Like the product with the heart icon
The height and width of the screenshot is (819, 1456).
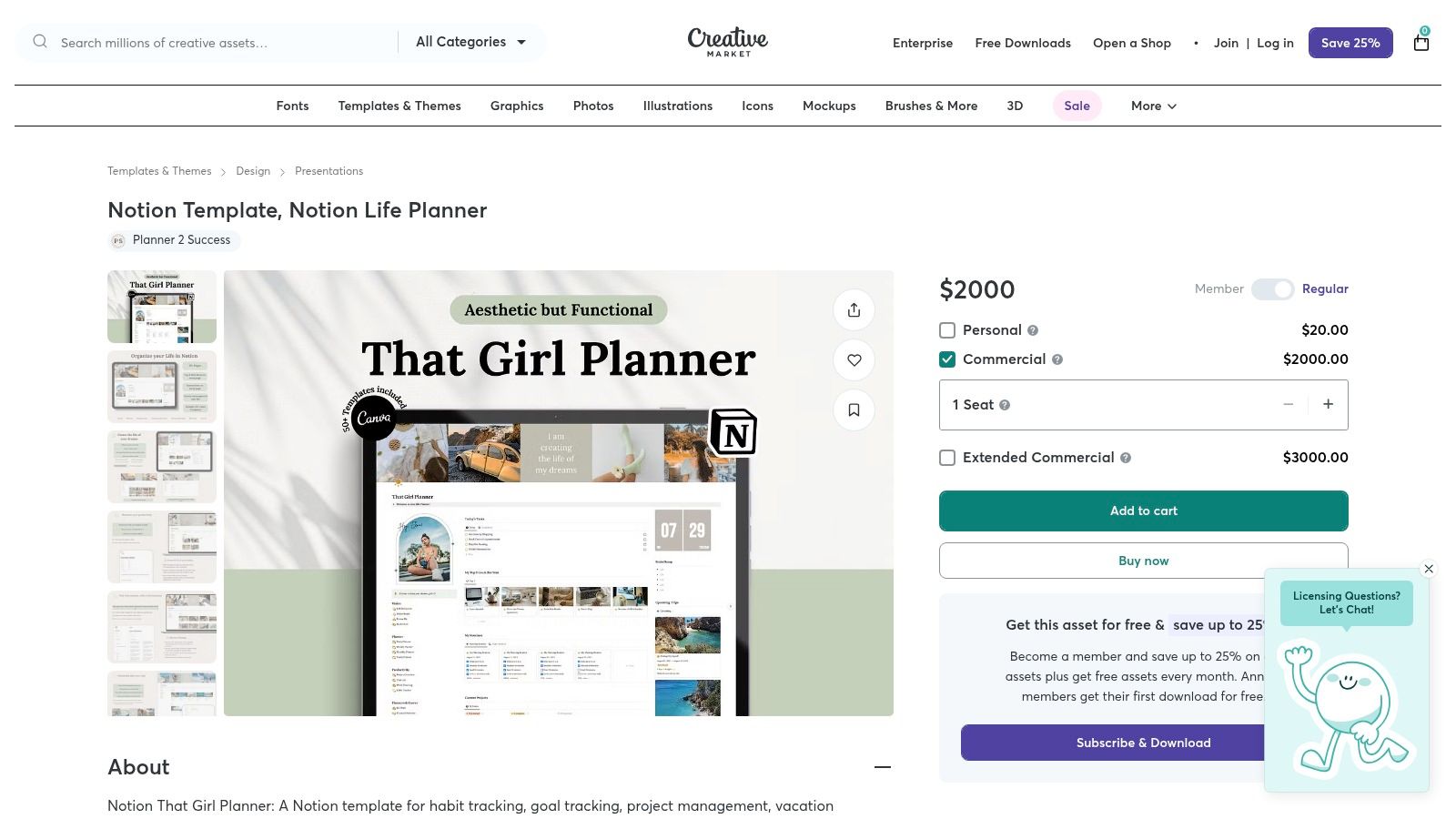point(854,360)
